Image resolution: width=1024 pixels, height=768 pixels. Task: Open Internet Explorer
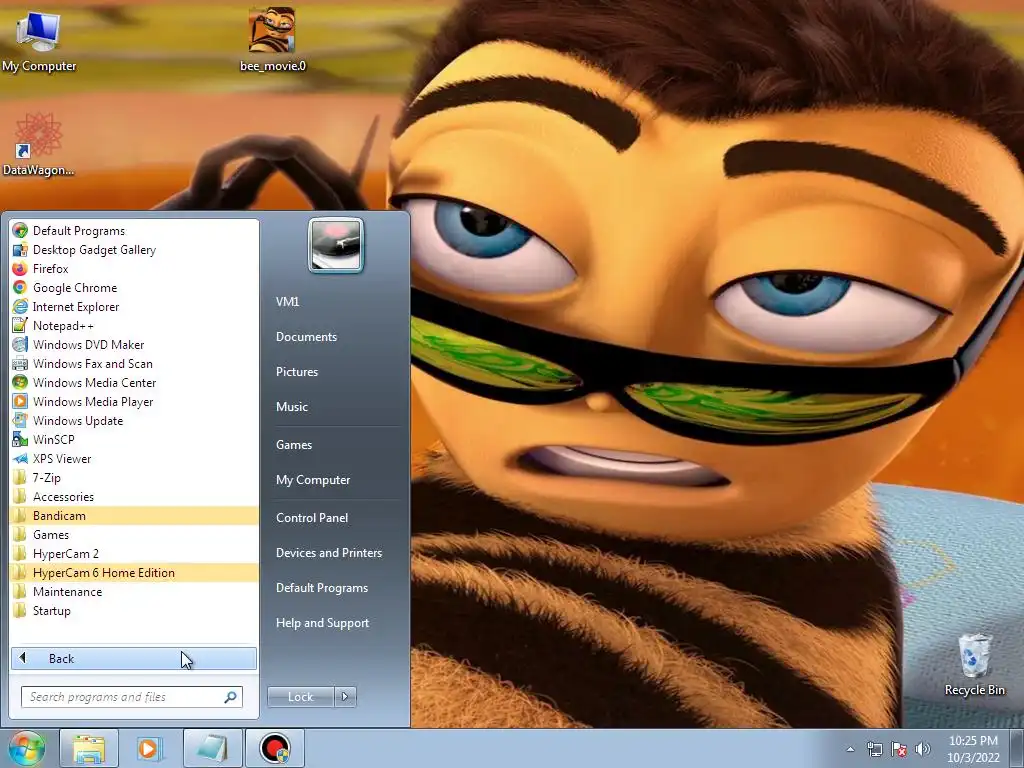[134, 306]
